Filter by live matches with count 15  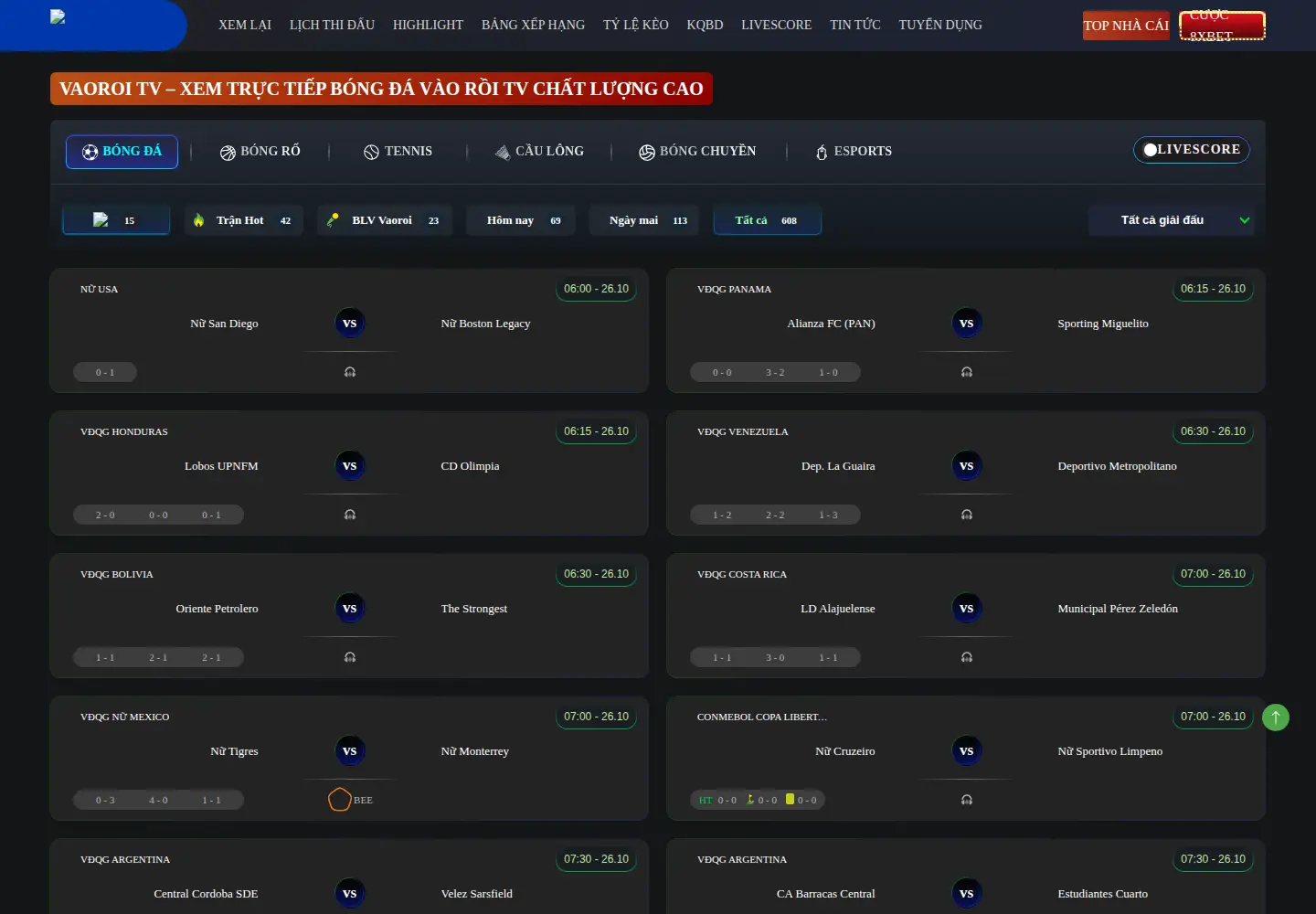116,220
